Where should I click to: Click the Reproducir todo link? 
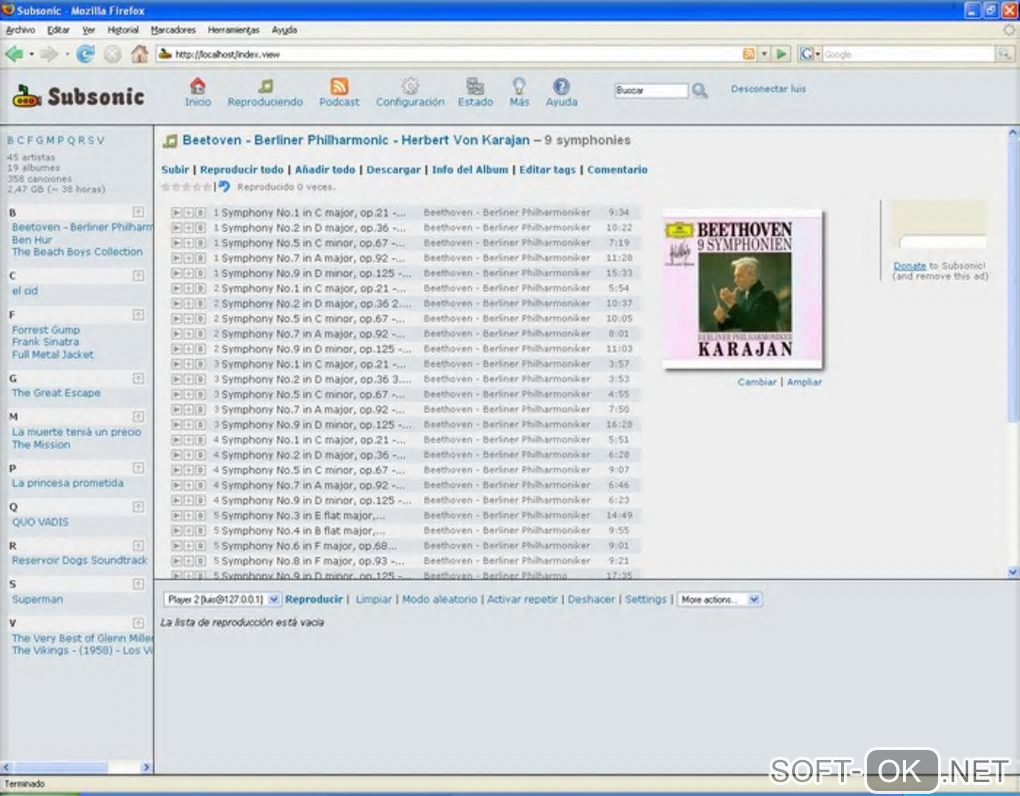tap(242, 170)
